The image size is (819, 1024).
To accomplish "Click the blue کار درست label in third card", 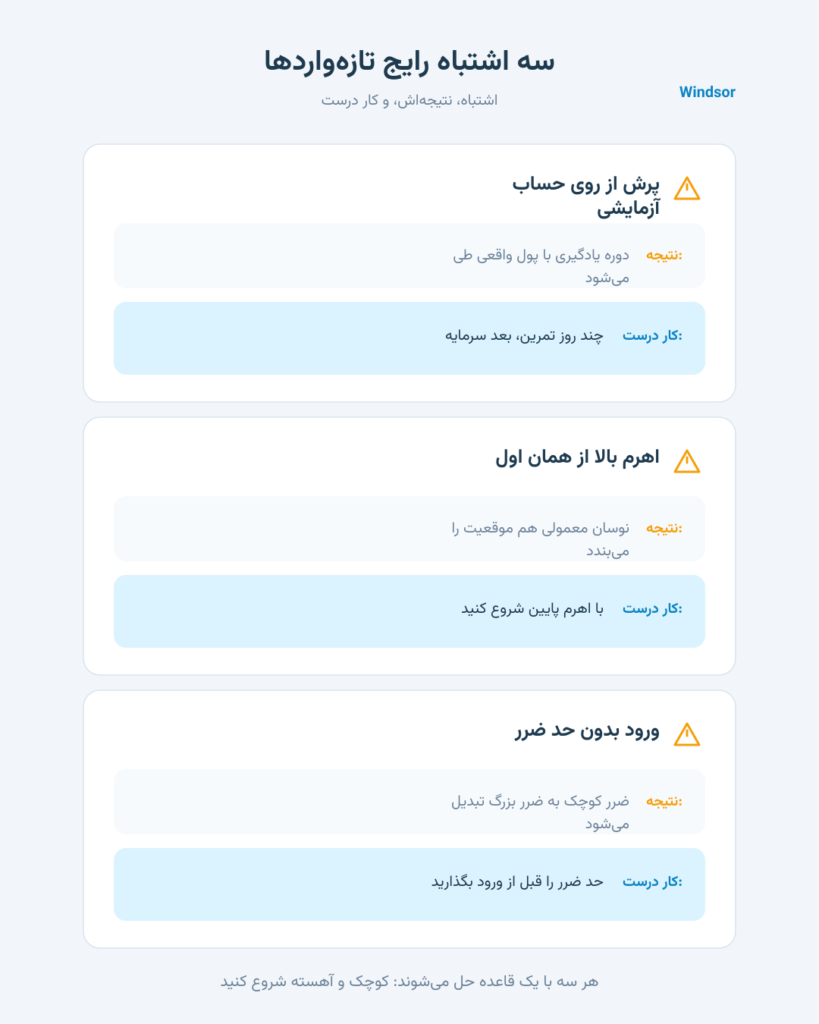I will coord(652,882).
